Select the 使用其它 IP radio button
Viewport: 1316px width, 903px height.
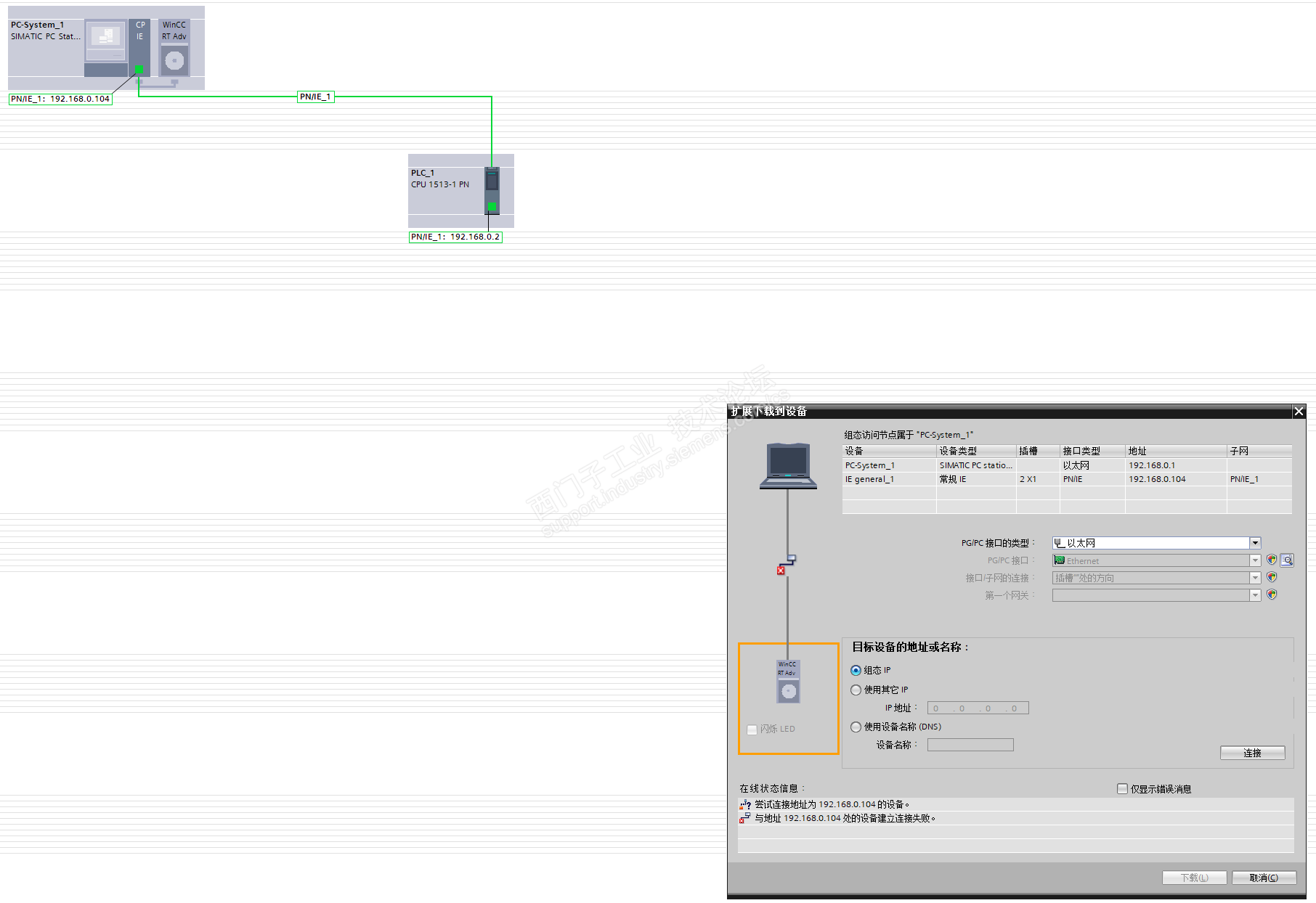tap(856, 690)
